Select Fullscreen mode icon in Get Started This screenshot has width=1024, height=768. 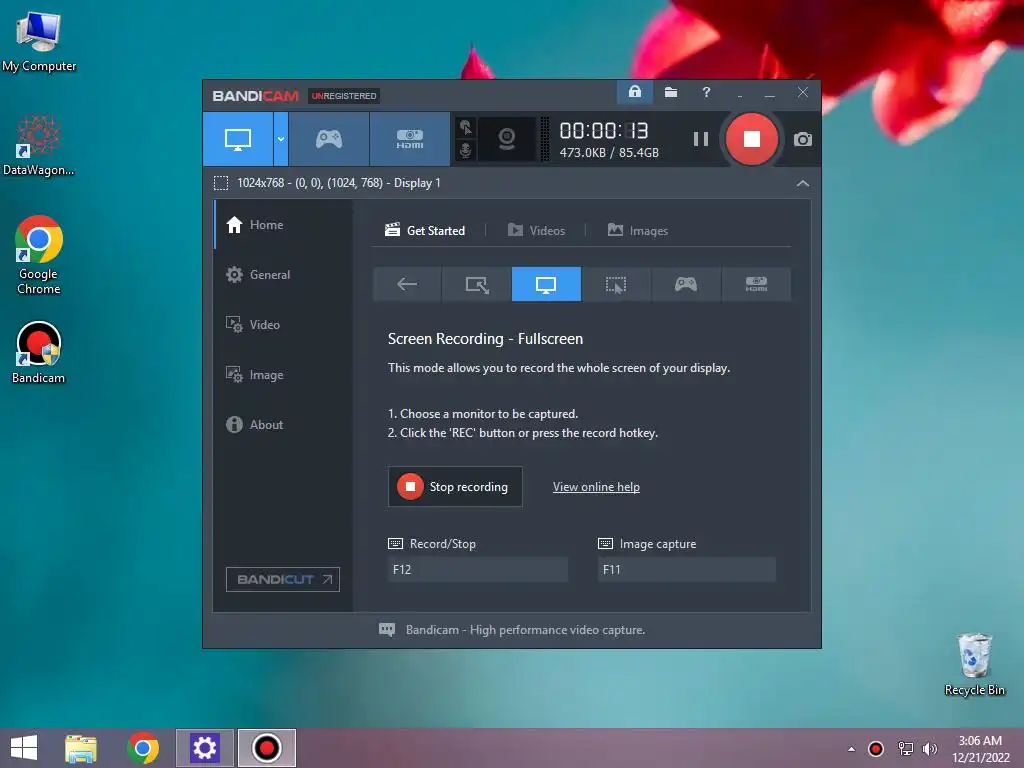546,284
